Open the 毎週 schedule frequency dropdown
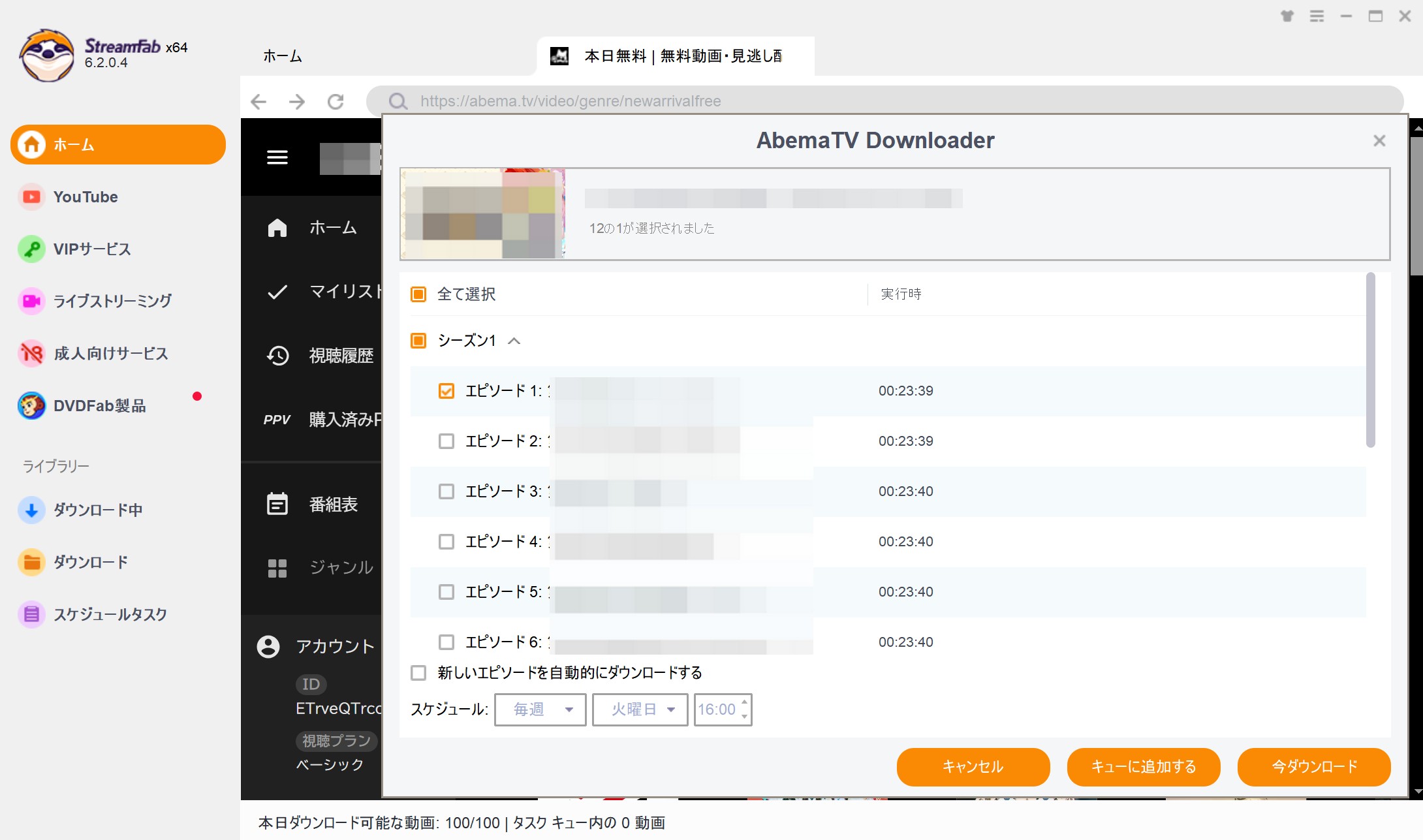Viewport: 1423px width, 840px height. click(x=540, y=709)
